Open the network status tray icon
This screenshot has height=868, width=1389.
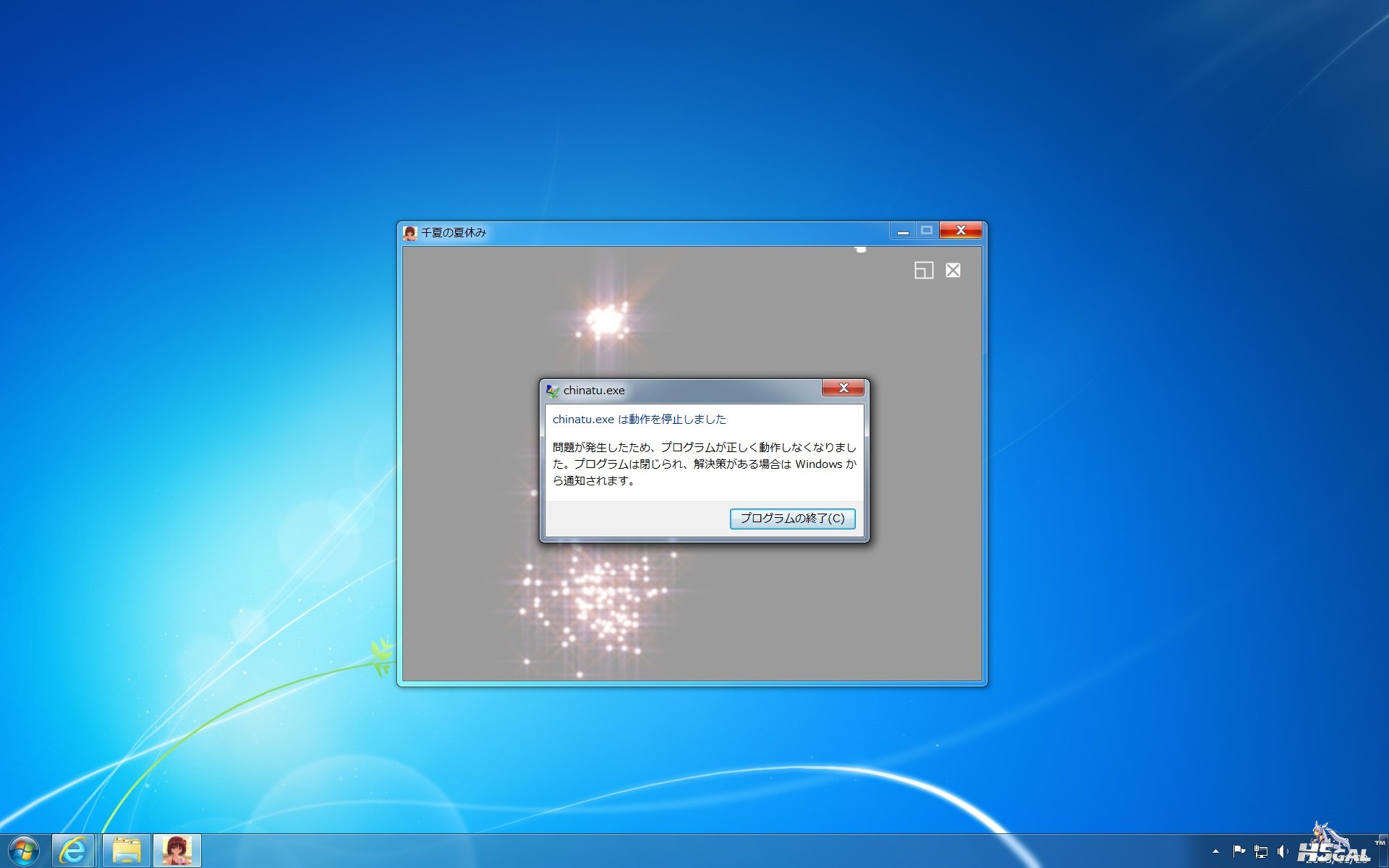click(1261, 851)
